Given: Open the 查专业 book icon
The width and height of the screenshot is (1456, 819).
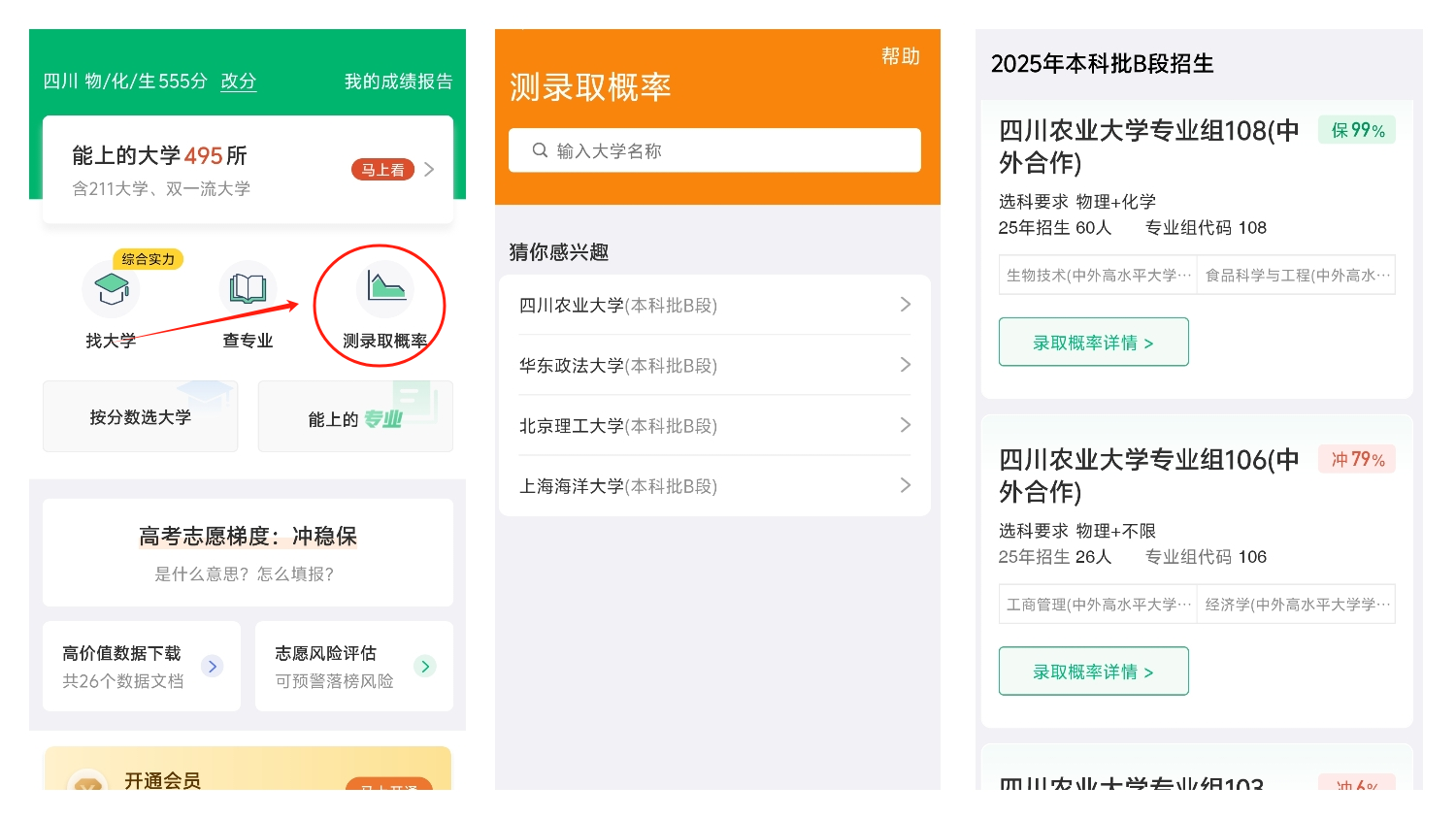Looking at the screenshot, I should click(248, 288).
